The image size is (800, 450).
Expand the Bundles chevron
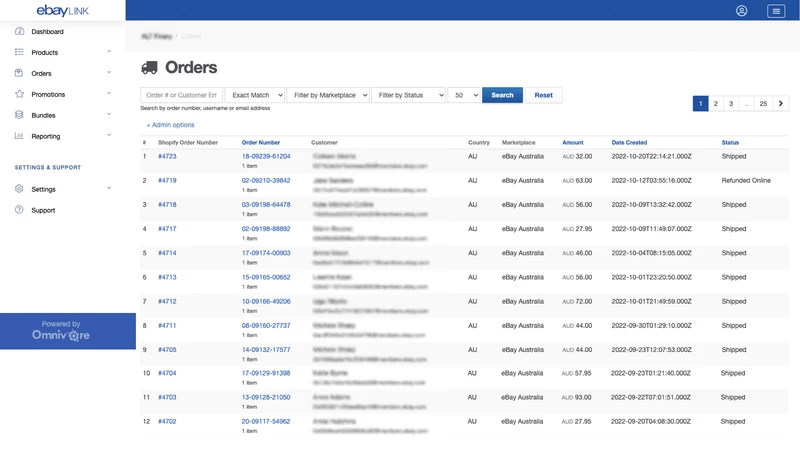[109, 114]
